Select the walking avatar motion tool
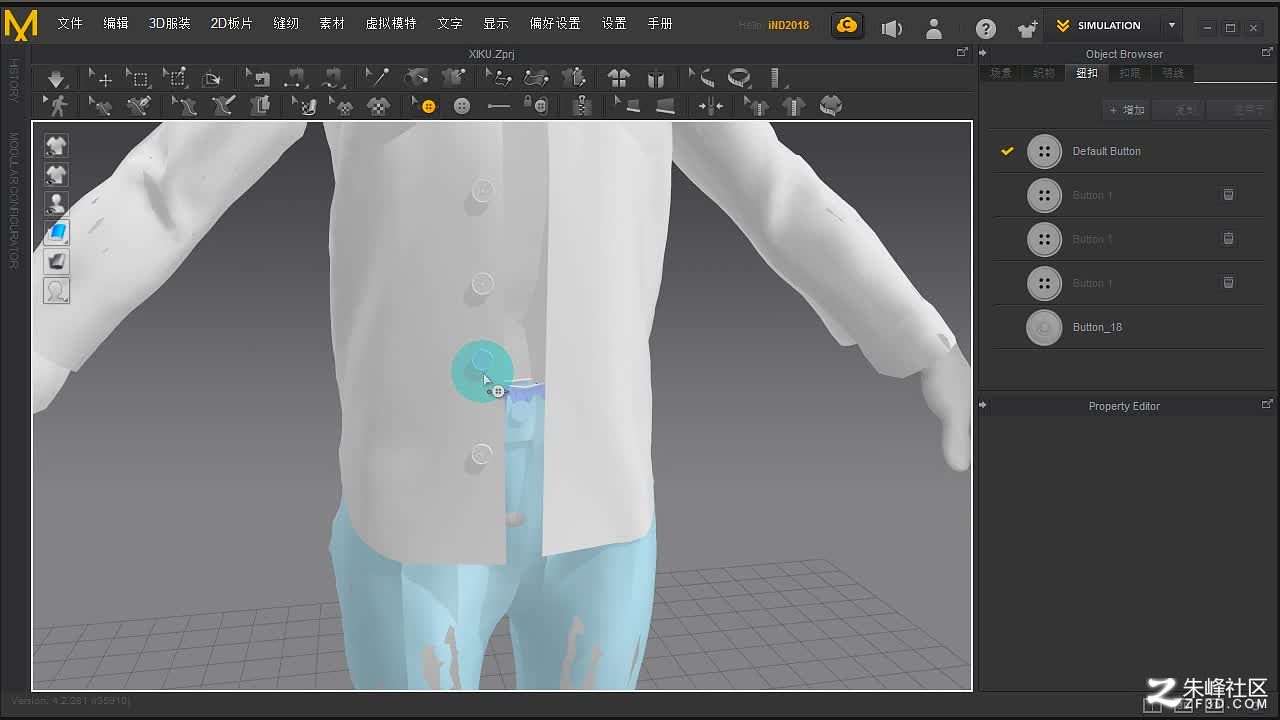The image size is (1280, 720). pyautogui.click(x=56, y=106)
